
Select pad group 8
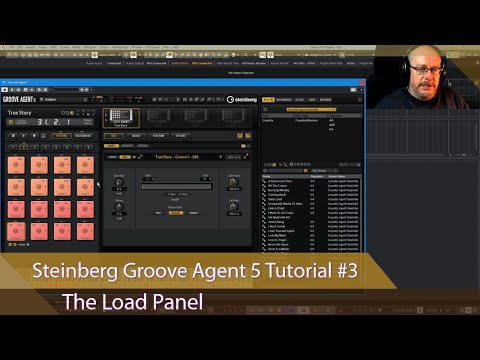point(89,147)
